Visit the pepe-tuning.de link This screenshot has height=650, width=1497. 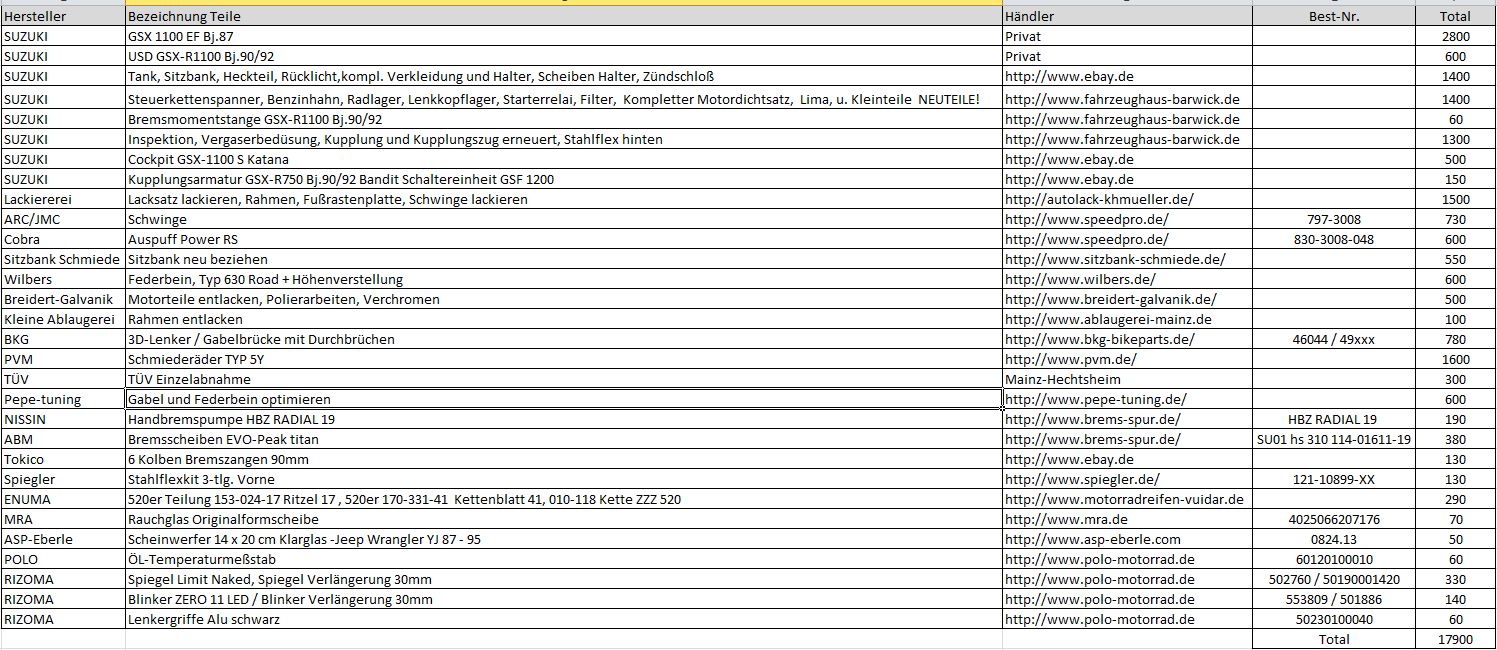tap(1095, 400)
